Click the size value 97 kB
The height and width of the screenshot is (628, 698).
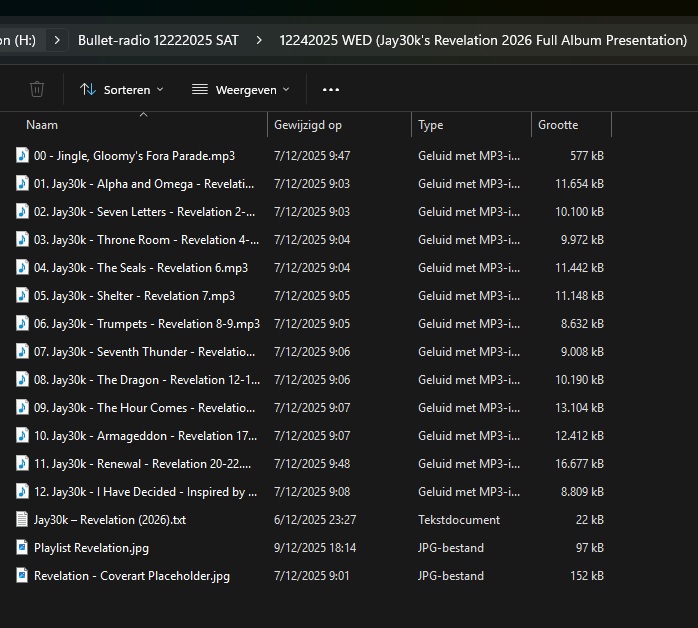pyautogui.click(x=589, y=548)
